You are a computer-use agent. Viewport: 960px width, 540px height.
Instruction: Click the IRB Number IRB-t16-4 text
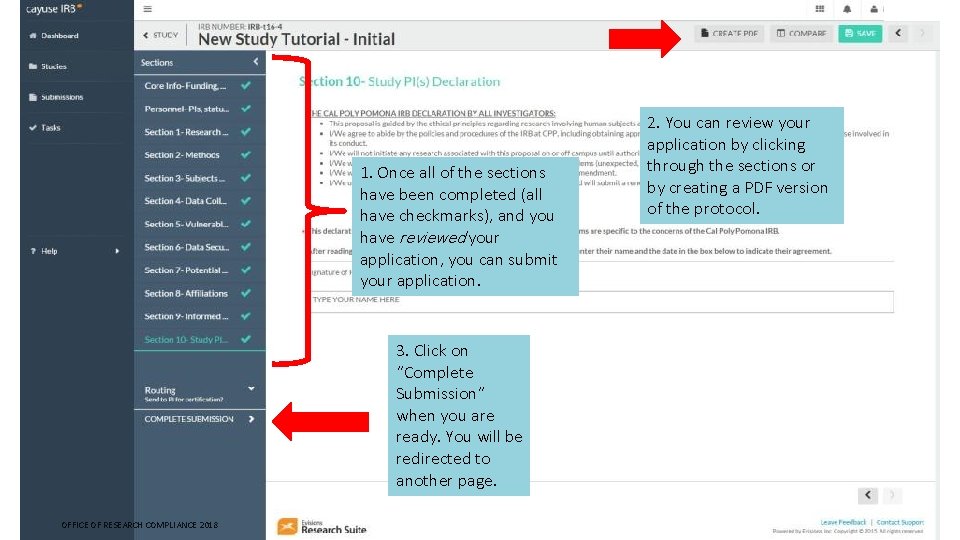pyautogui.click(x=240, y=26)
